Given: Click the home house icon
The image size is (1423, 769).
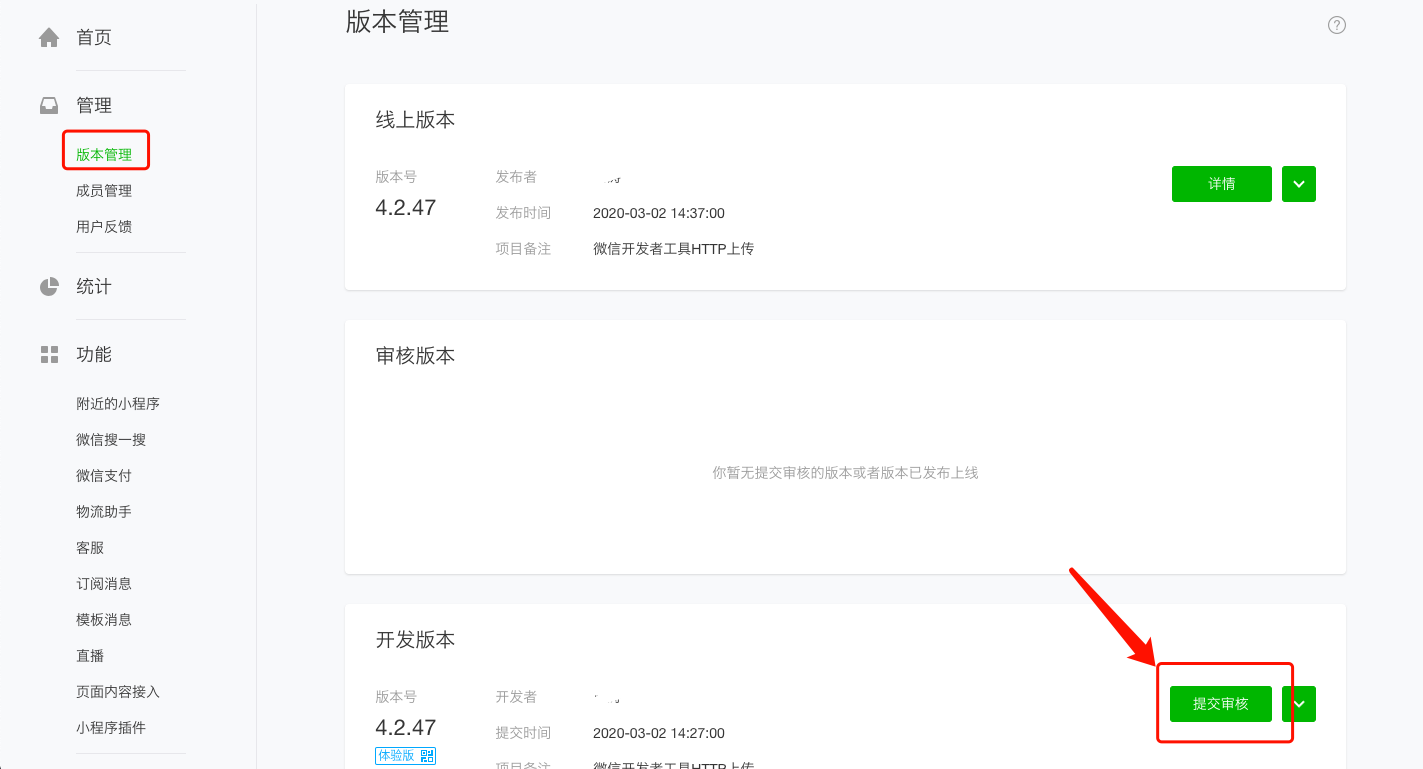Looking at the screenshot, I should pos(49,38).
